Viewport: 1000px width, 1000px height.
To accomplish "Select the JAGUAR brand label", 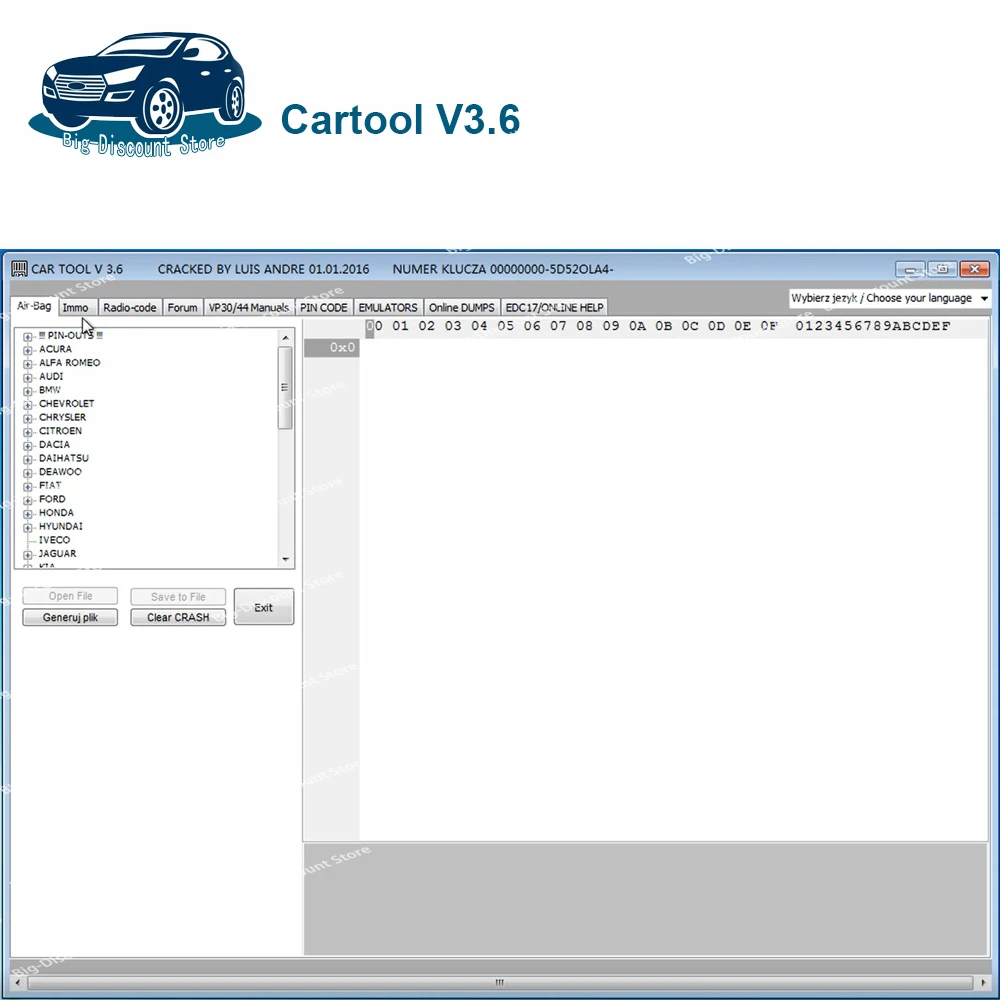I will click(57, 554).
